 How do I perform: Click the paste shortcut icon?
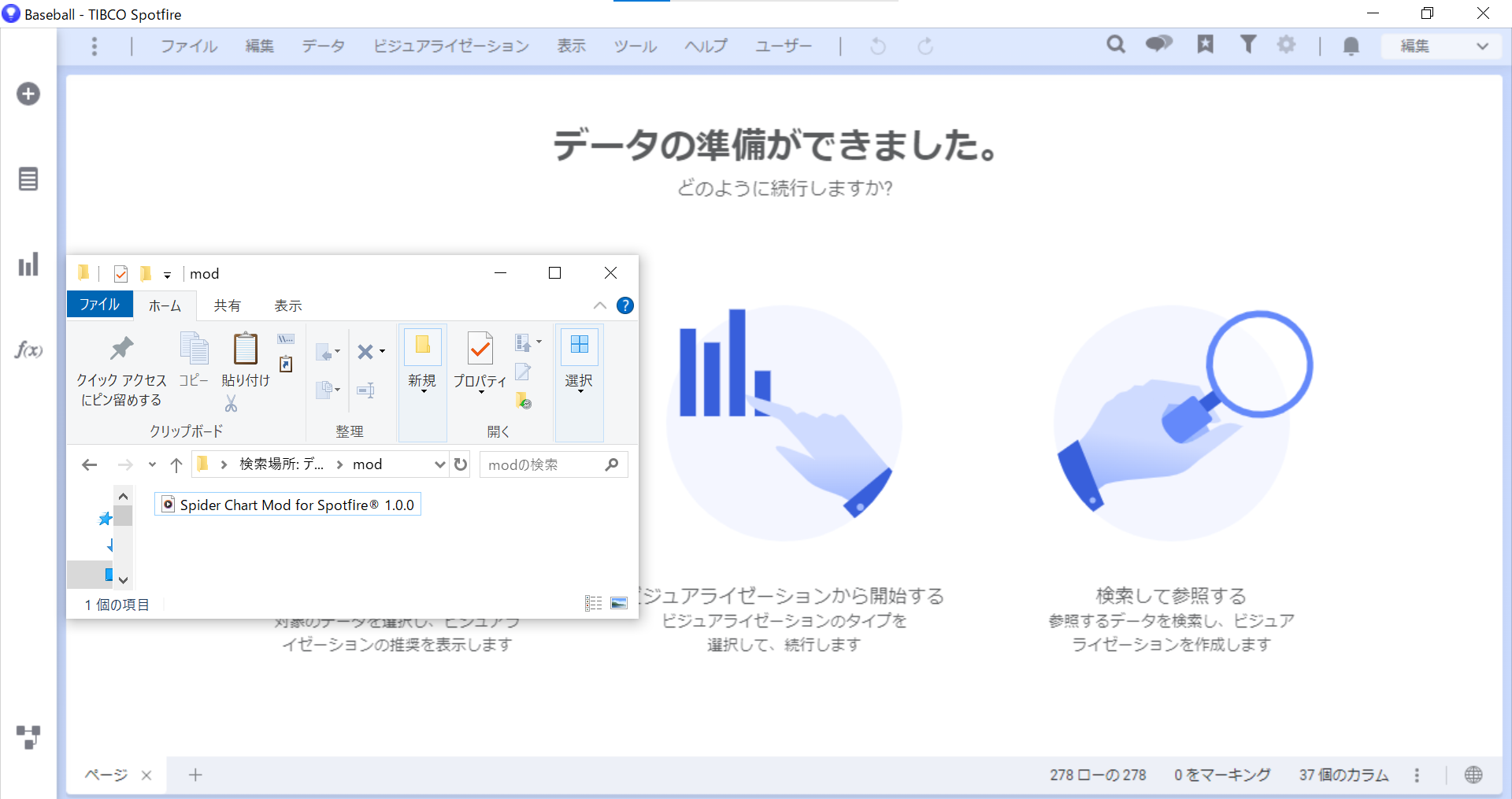286,364
